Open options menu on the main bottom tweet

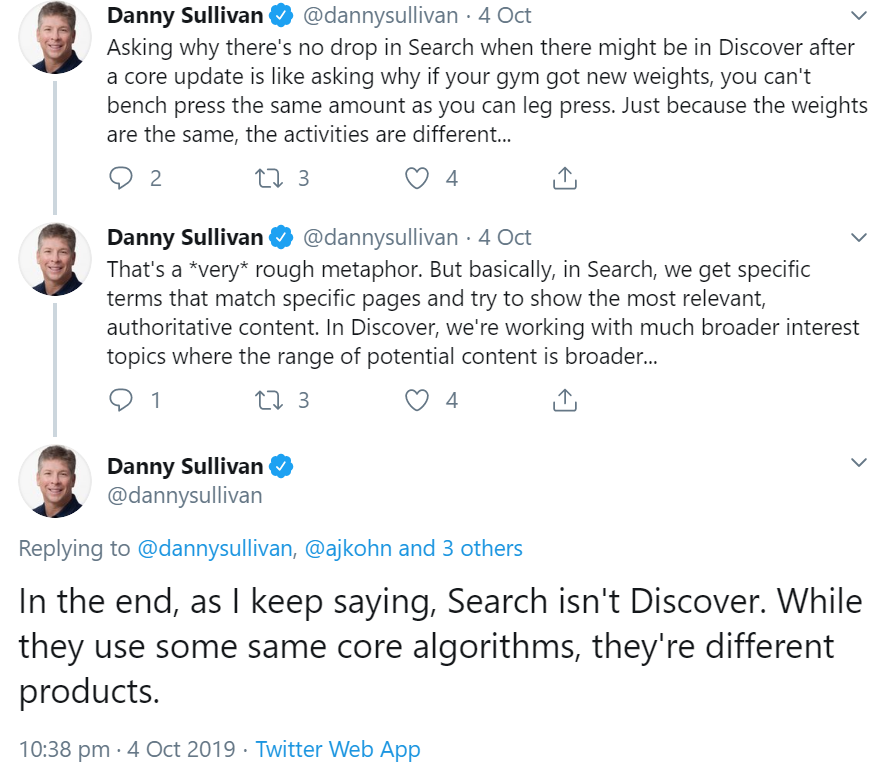pos(858,462)
